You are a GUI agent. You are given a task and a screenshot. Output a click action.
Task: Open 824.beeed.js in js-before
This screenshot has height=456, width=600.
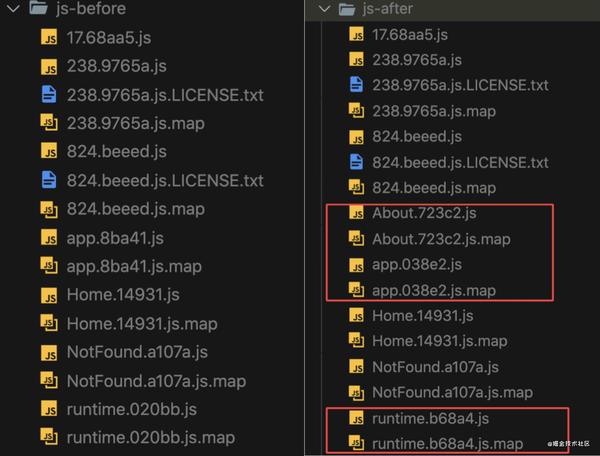coord(117,151)
